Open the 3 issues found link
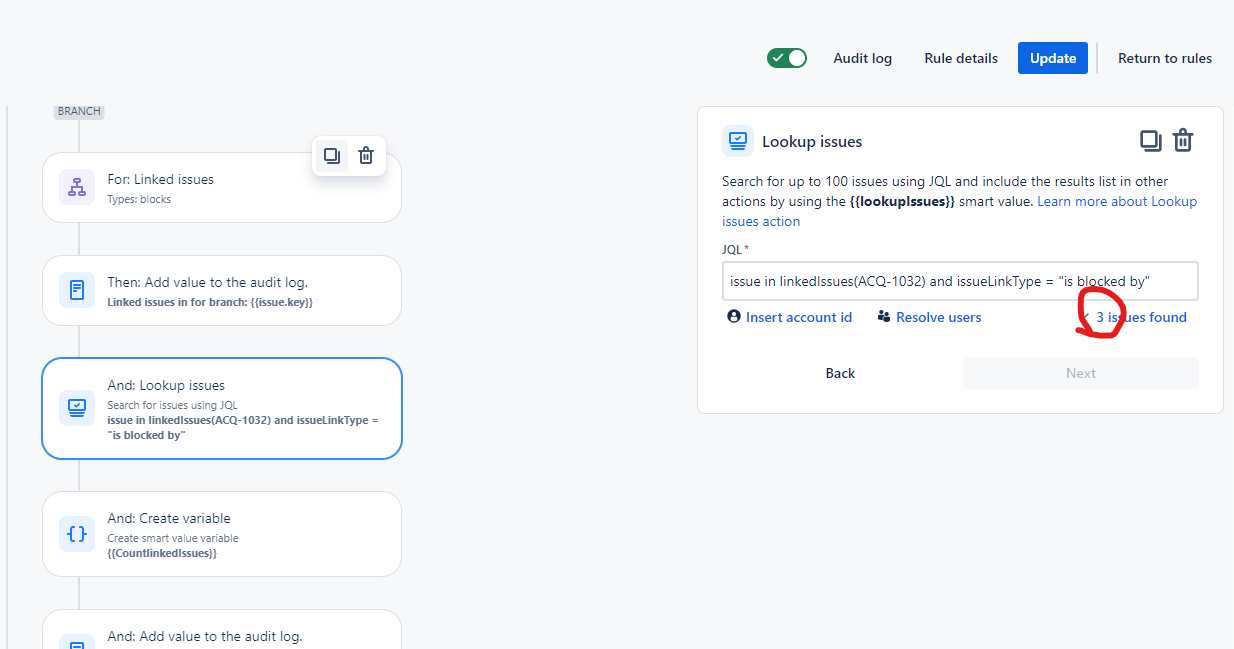This screenshot has height=649, width=1234. (1141, 317)
